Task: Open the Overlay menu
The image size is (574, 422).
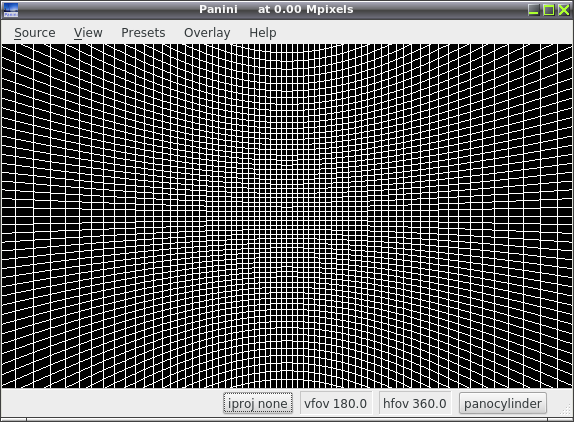Action: [207, 33]
